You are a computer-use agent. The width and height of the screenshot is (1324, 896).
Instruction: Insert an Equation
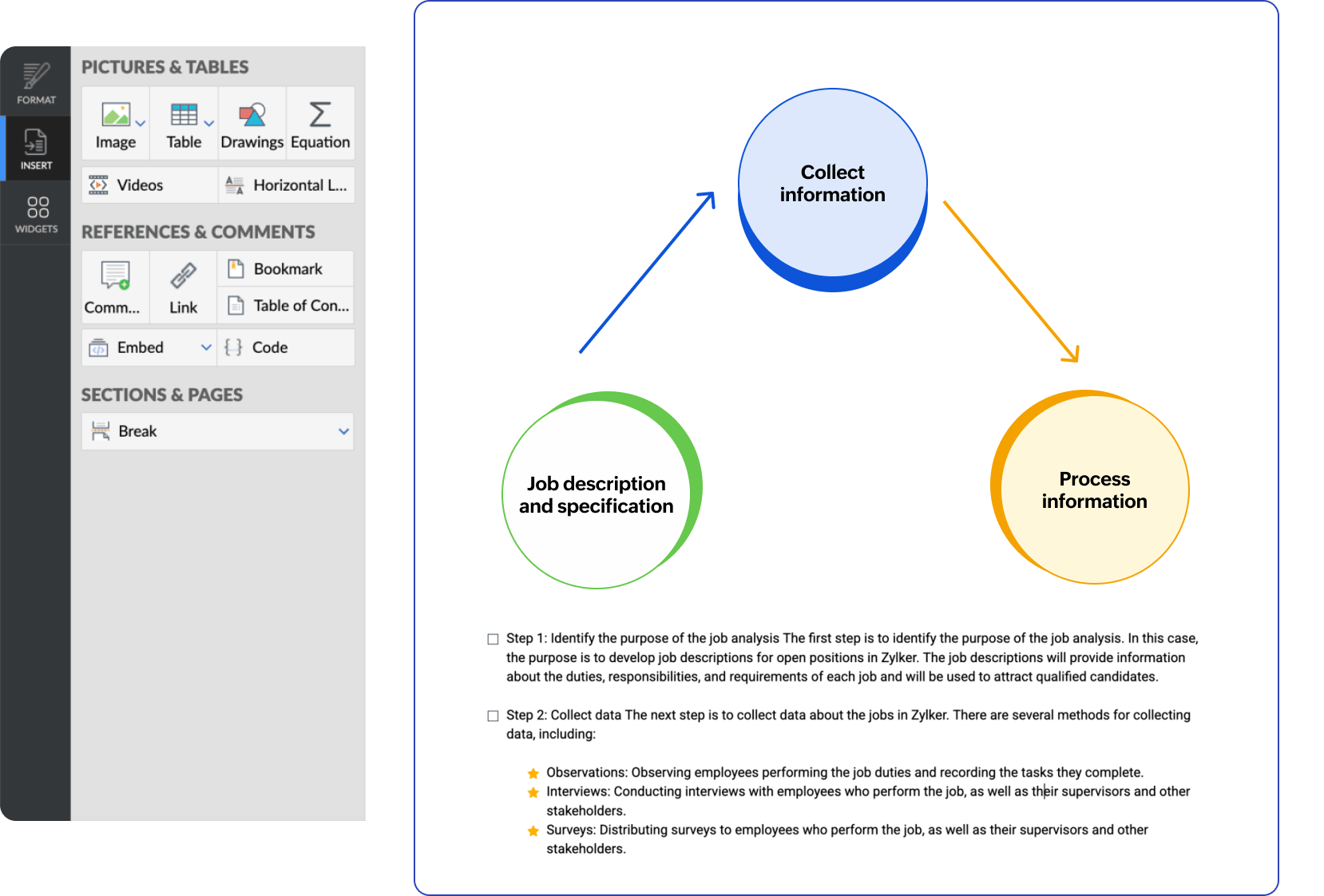(319, 123)
